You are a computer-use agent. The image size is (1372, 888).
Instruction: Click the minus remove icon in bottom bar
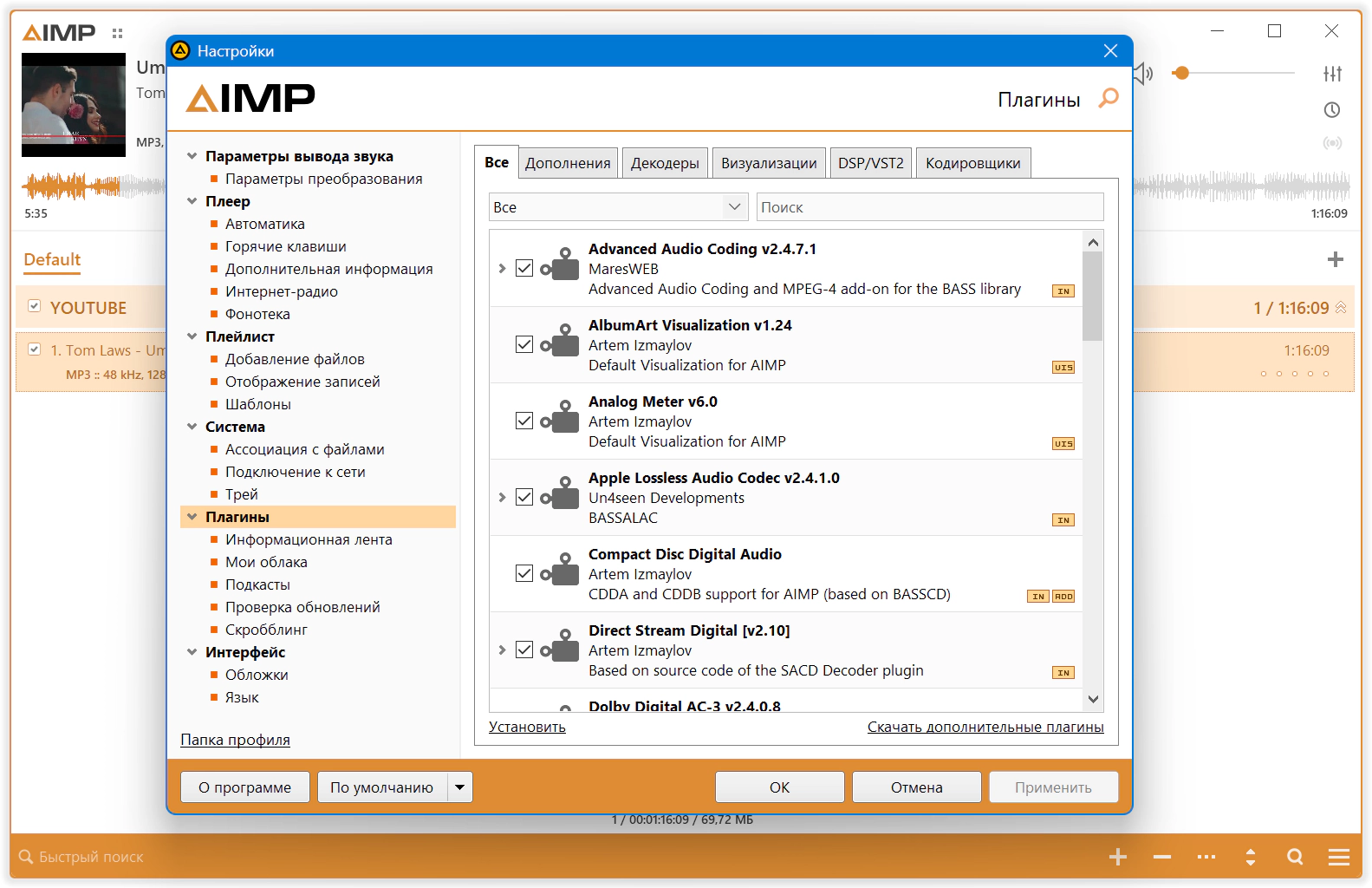[x=1162, y=857]
